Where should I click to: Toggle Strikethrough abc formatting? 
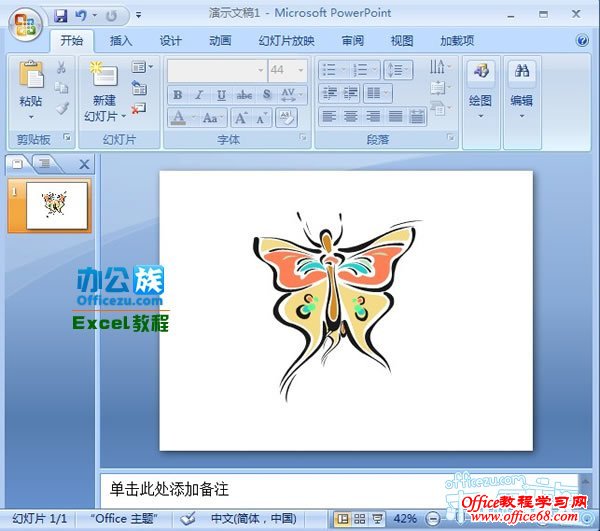244,95
